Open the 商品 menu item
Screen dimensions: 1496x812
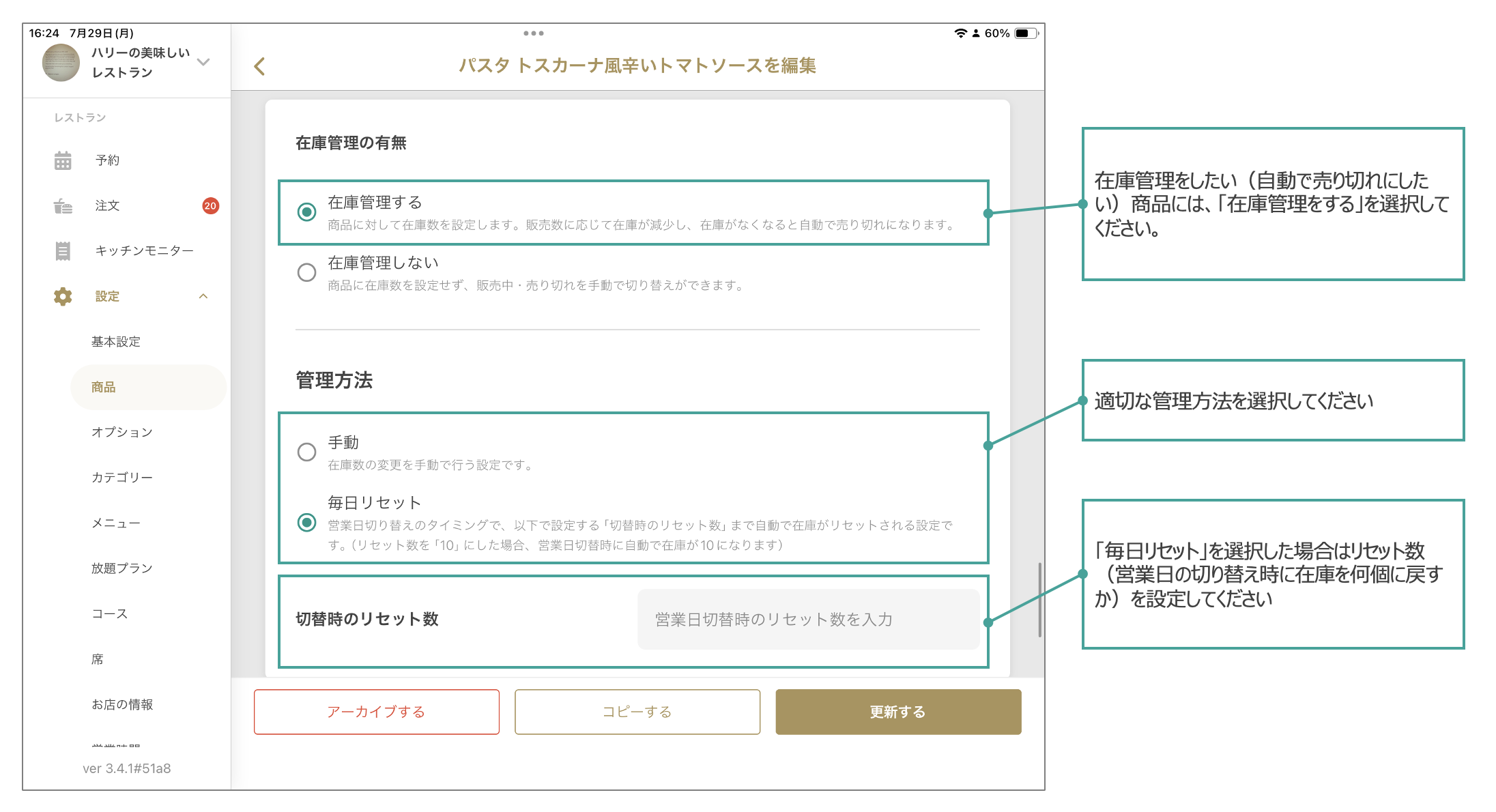102,386
